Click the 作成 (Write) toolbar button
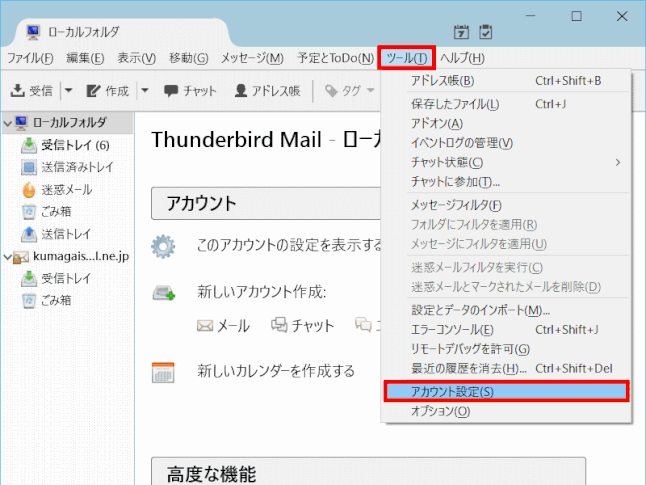The width and height of the screenshot is (646, 485). click(108, 91)
